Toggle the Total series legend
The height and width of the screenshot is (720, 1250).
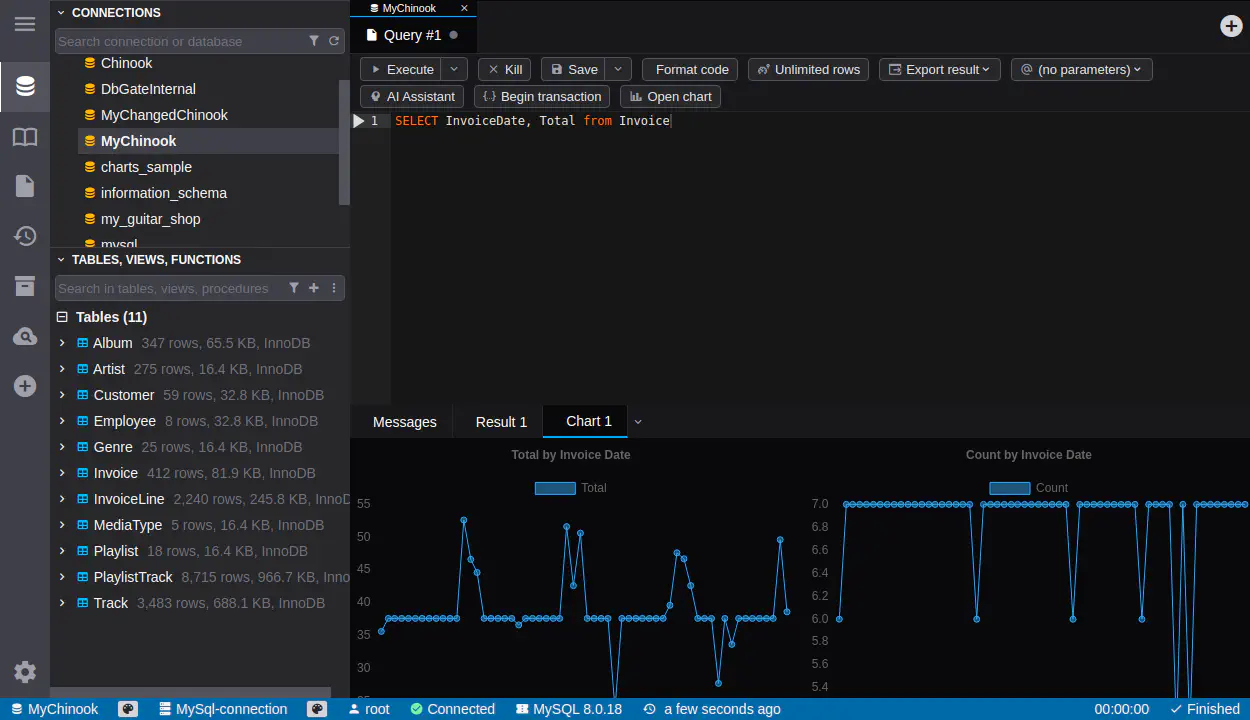click(x=555, y=488)
